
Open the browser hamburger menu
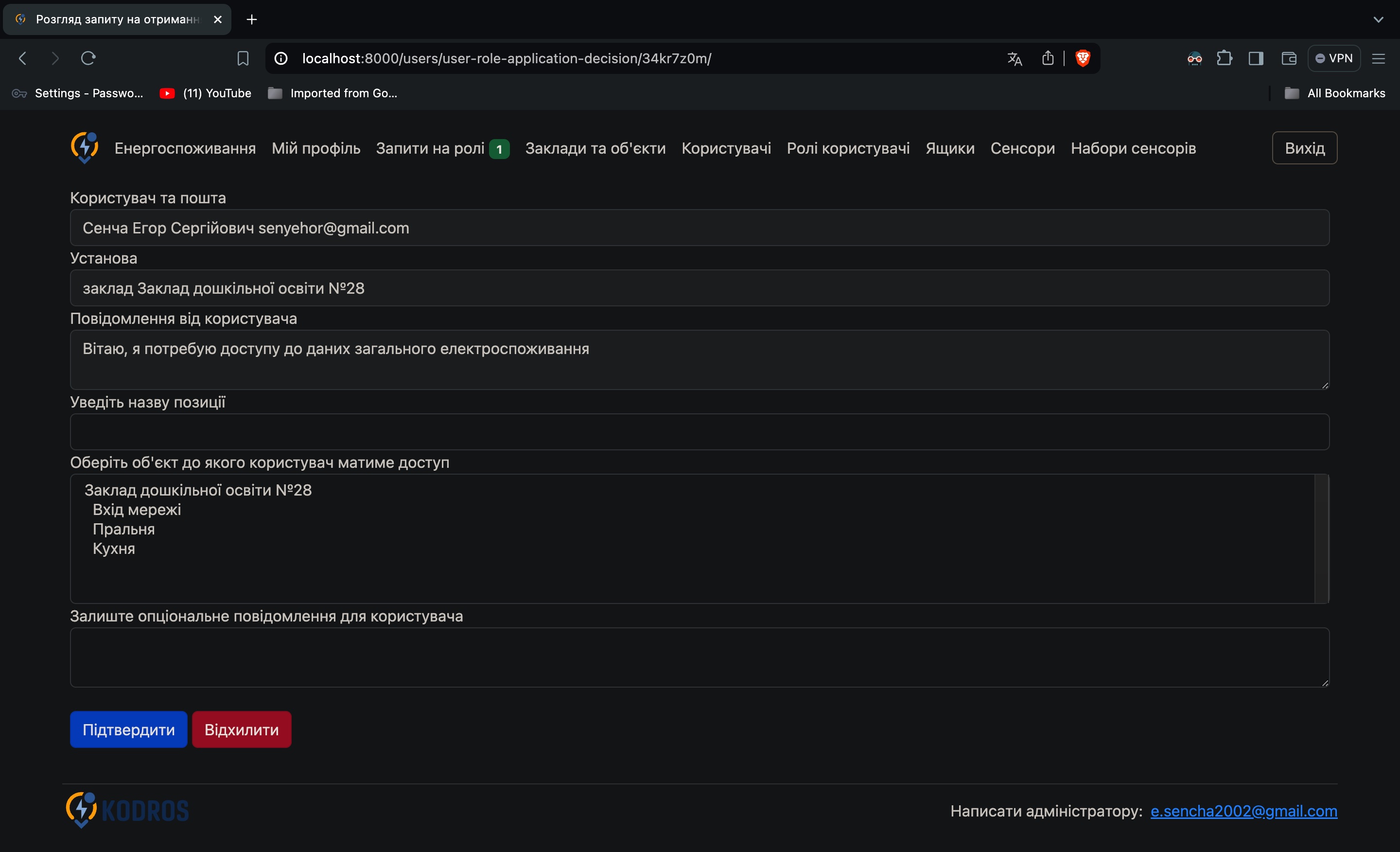click(x=1378, y=58)
